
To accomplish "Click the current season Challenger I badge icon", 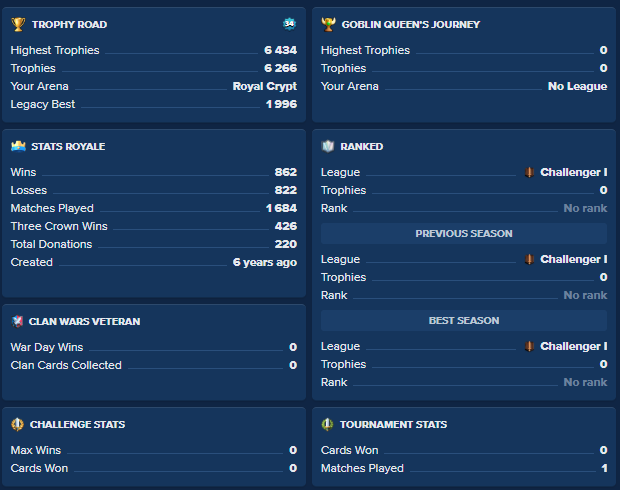I will [529, 172].
